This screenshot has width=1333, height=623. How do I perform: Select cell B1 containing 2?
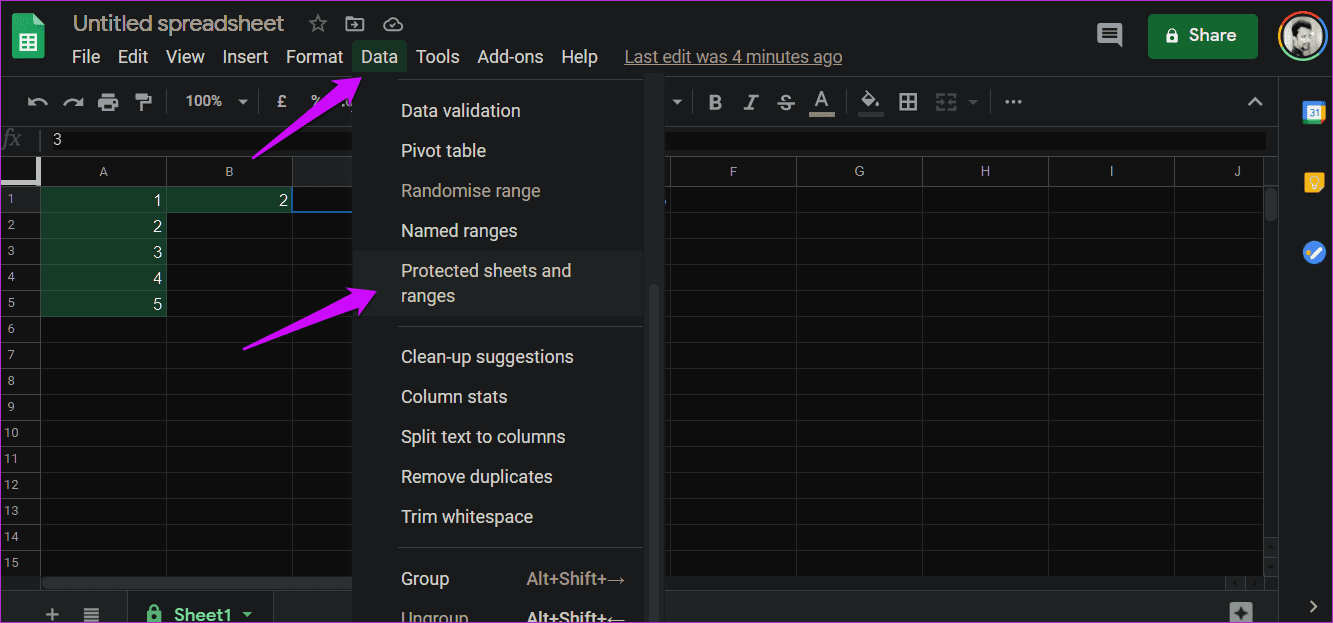229,200
